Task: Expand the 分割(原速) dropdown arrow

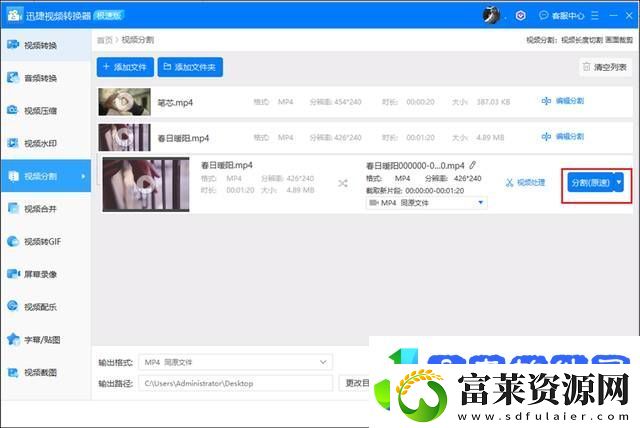Action: [619, 182]
